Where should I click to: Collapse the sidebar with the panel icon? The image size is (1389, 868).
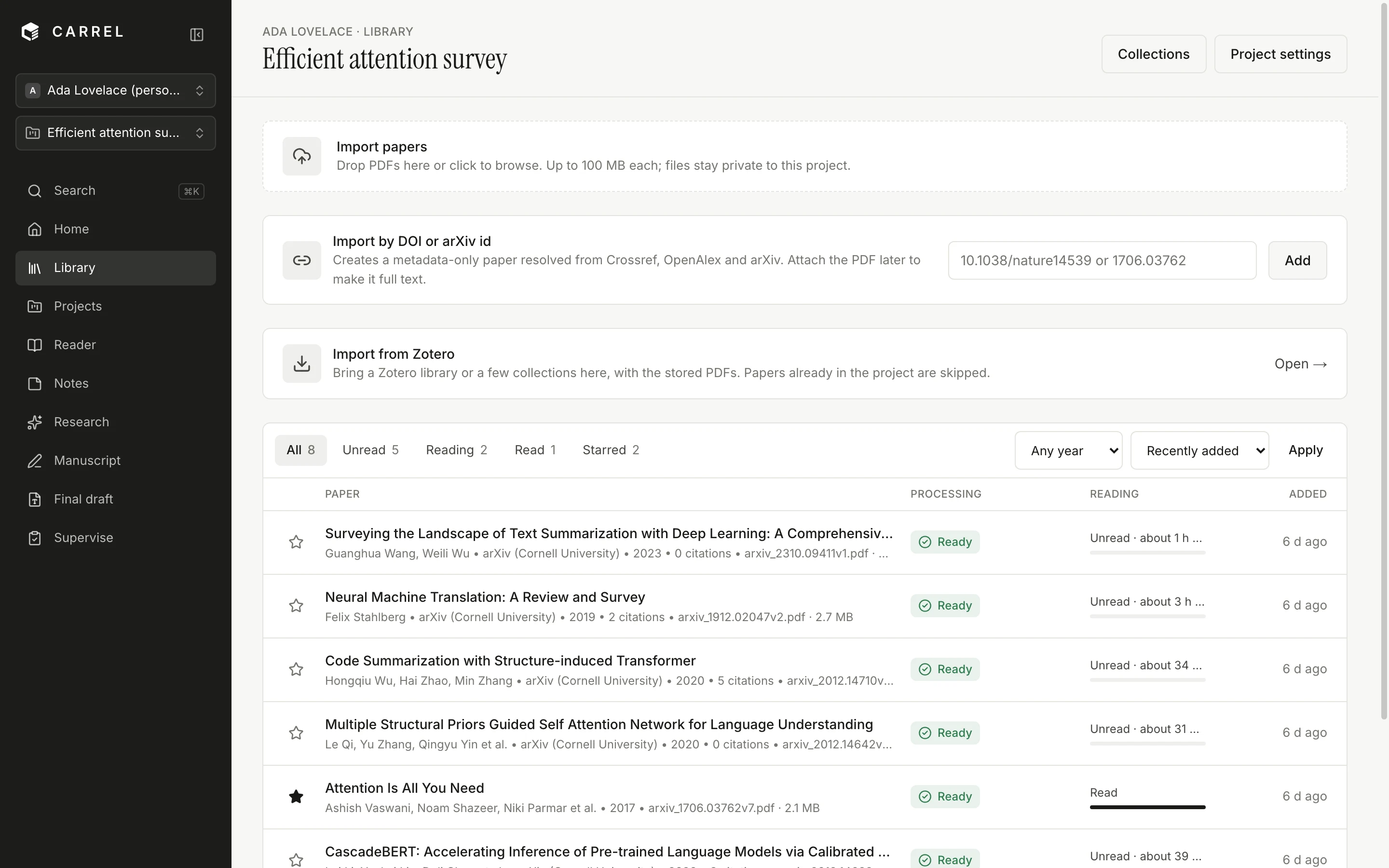coord(196,34)
